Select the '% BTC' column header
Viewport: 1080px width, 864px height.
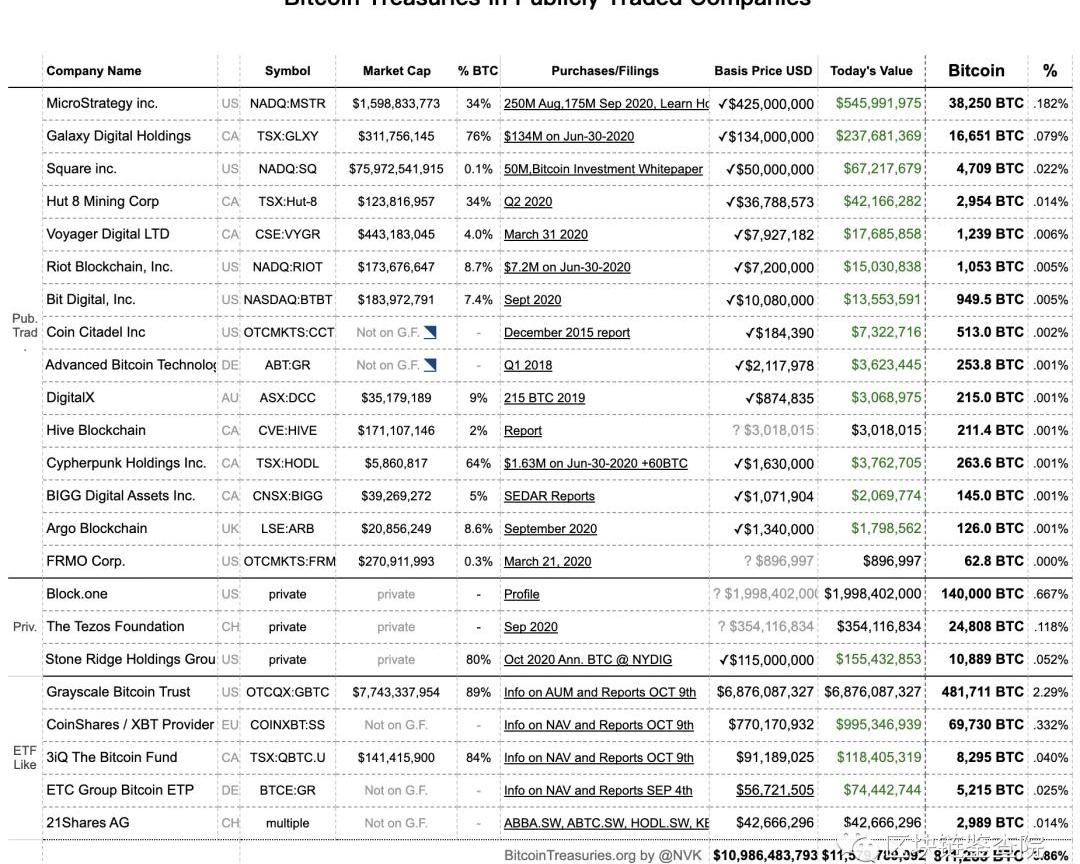tap(478, 71)
